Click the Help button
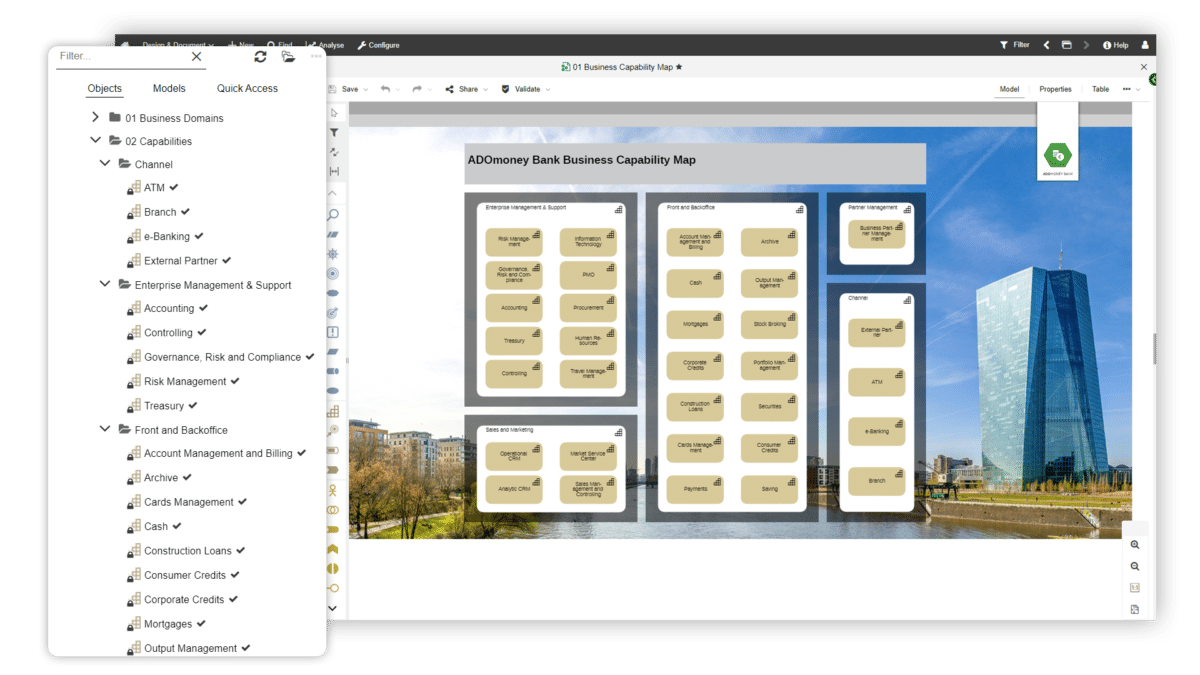Image resolution: width=1200 pixels, height=675 pixels. point(1115,45)
